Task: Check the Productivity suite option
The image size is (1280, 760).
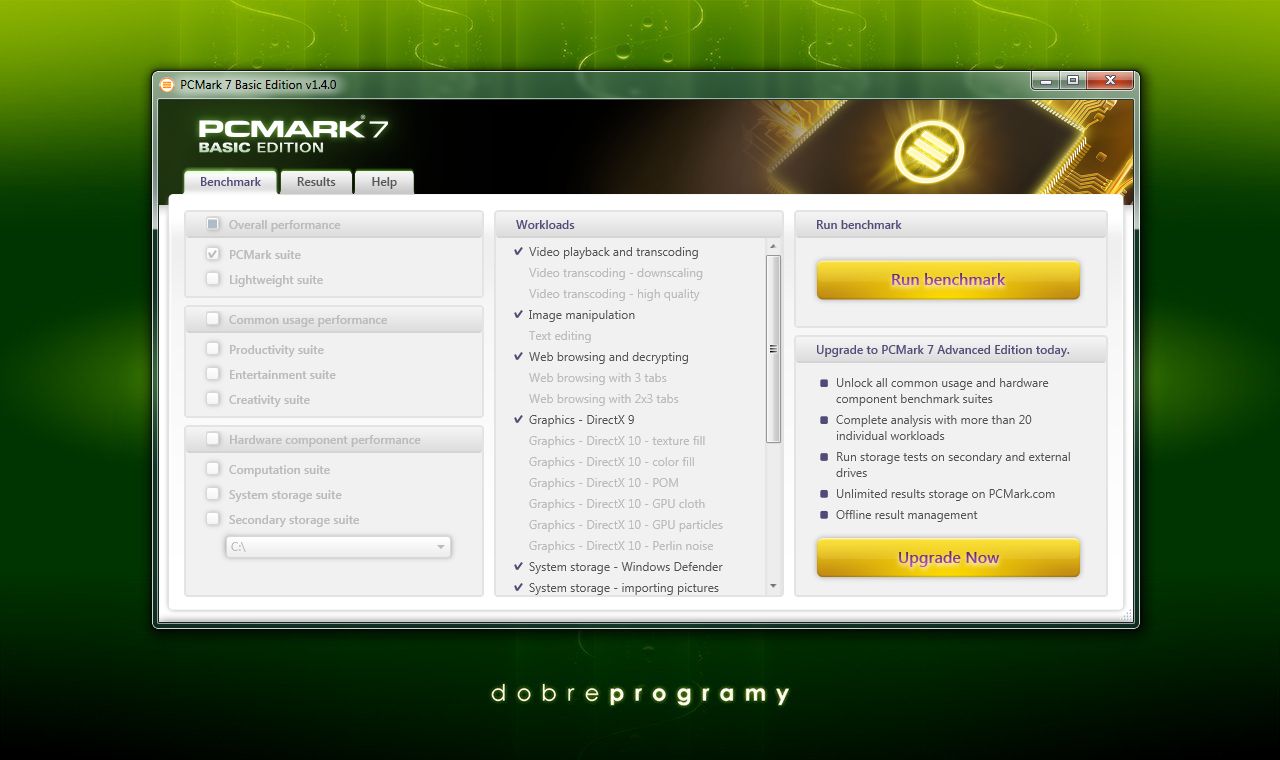Action: click(213, 349)
